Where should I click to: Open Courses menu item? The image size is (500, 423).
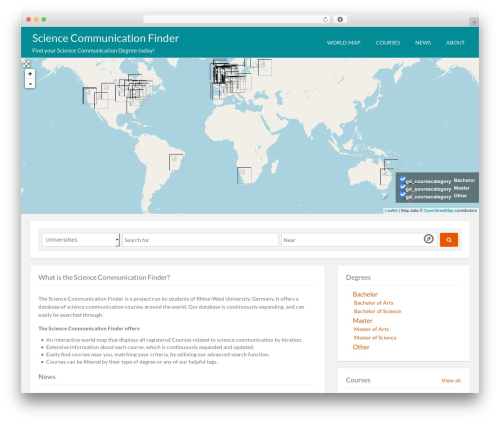[x=388, y=43]
